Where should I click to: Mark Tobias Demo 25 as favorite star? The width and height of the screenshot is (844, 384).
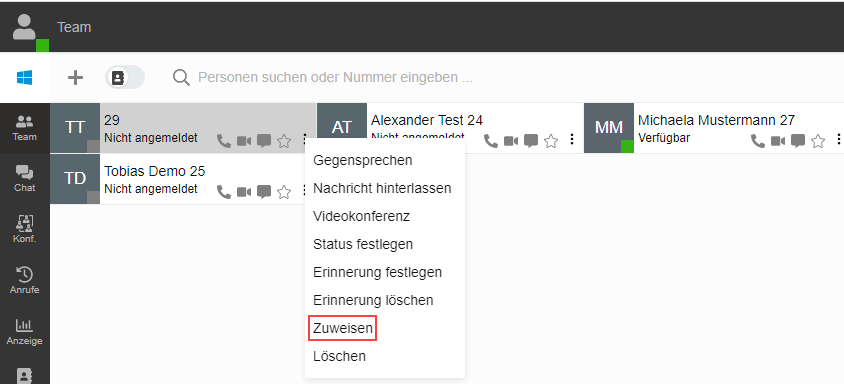pyautogui.click(x=284, y=192)
